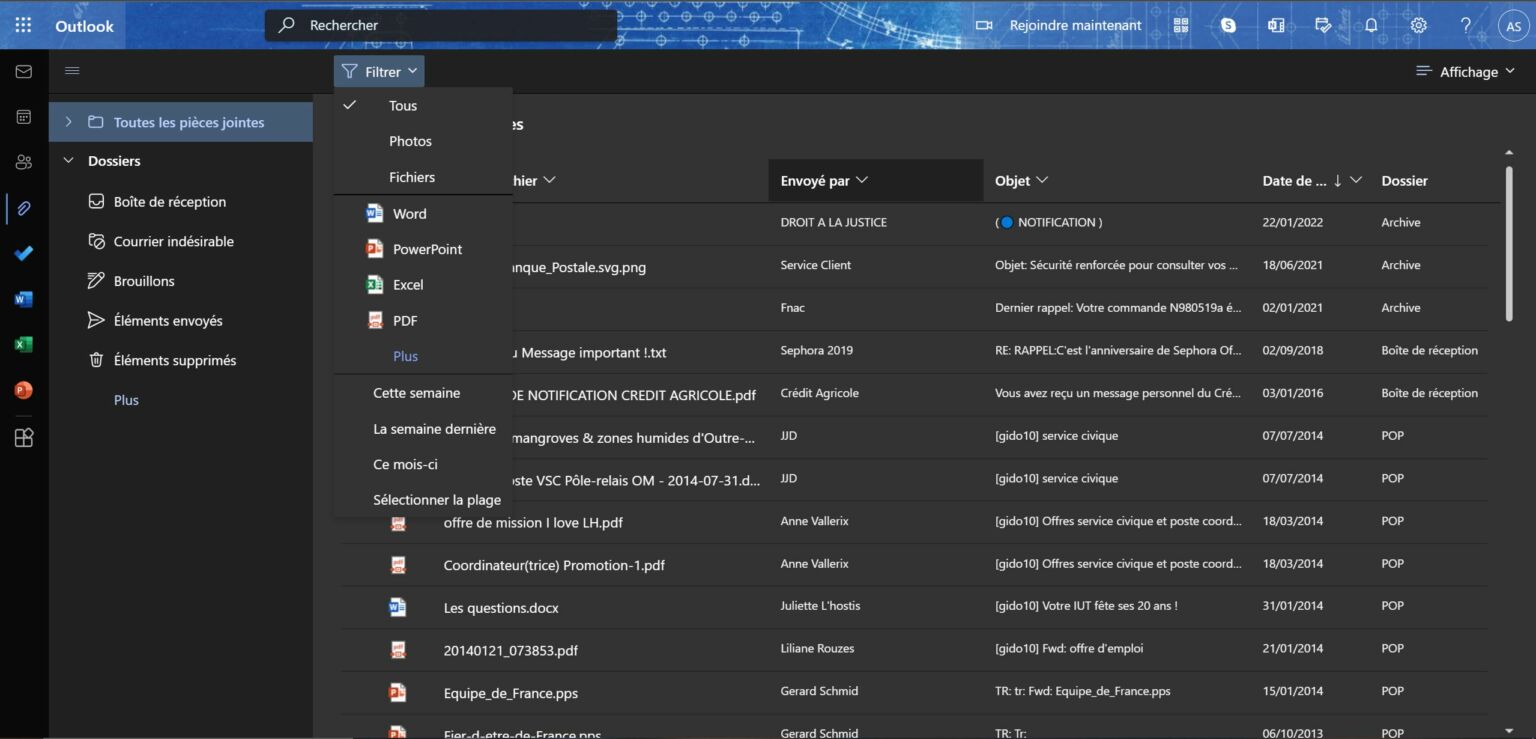Open Excel from the sidebar icons
This screenshot has height=739, width=1536.
22,344
